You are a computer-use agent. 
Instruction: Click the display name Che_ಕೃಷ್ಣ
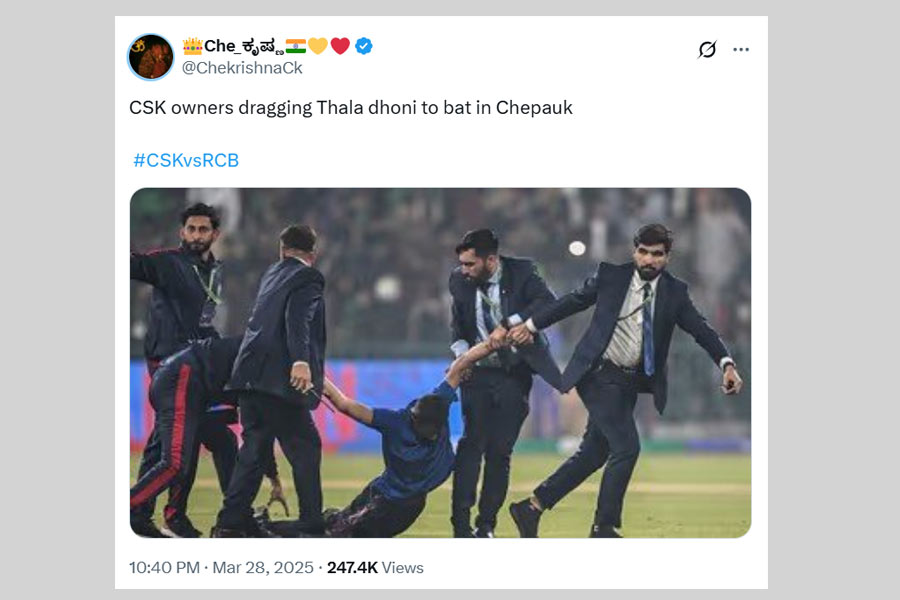pyautogui.click(x=243, y=46)
